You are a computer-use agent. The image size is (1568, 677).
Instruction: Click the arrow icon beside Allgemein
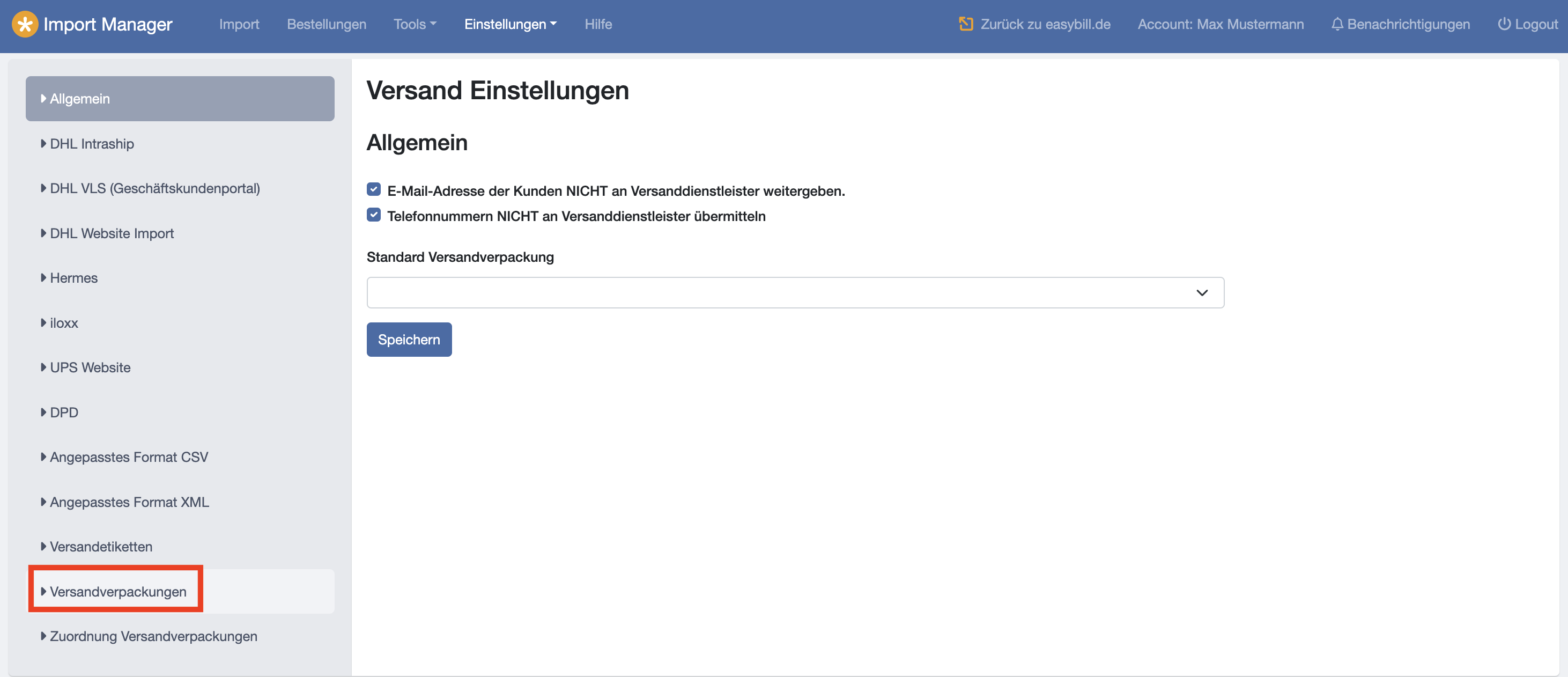pyautogui.click(x=43, y=99)
